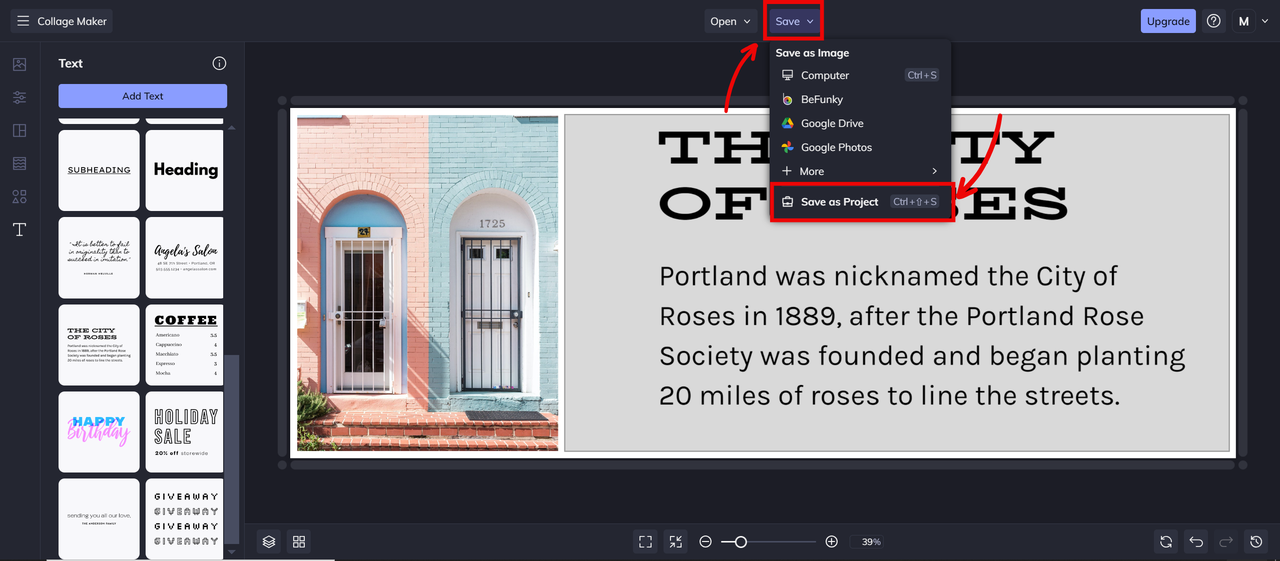This screenshot has width=1280, height=561.
Task: Click the reset rotate icon at bottom right
Action: [1166, 541]
